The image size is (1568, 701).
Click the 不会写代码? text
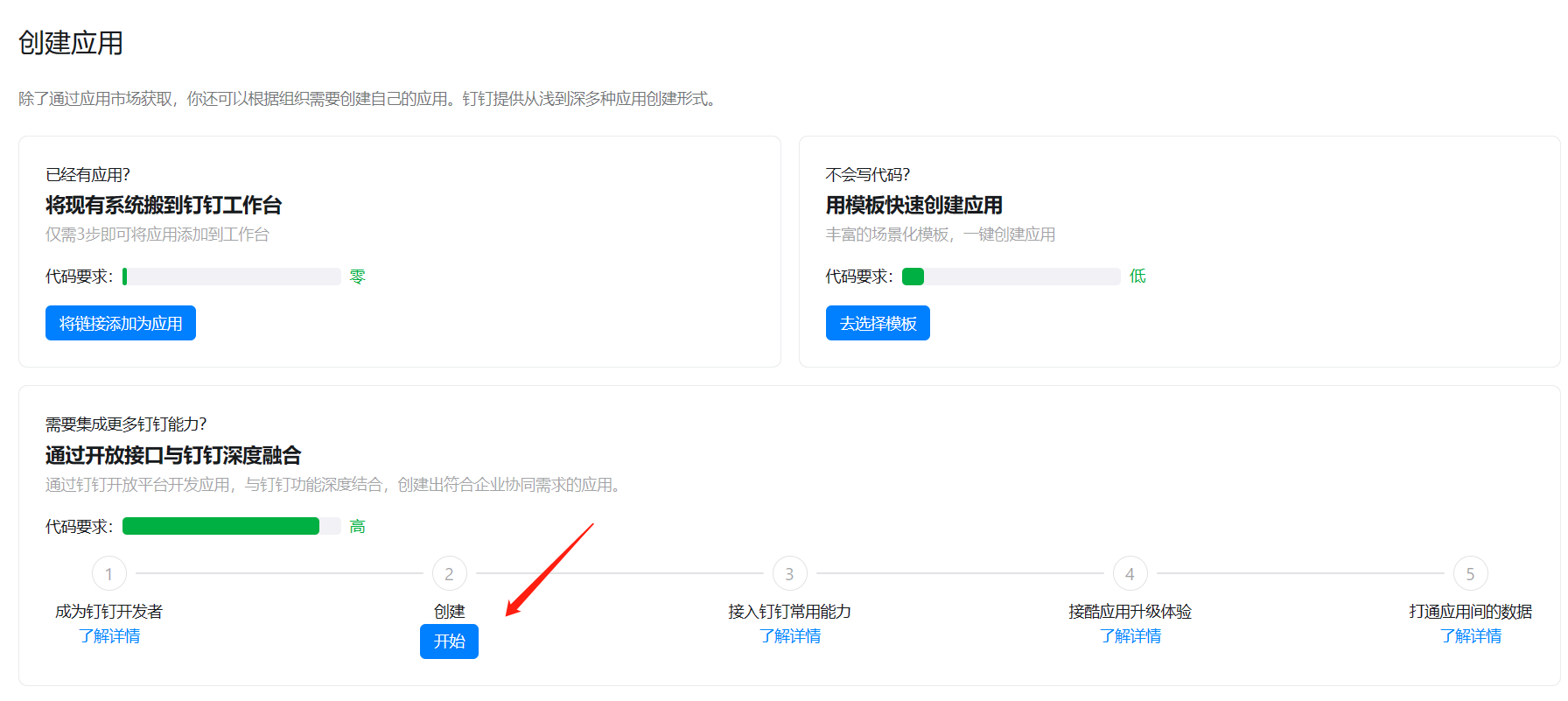[868, 174]
